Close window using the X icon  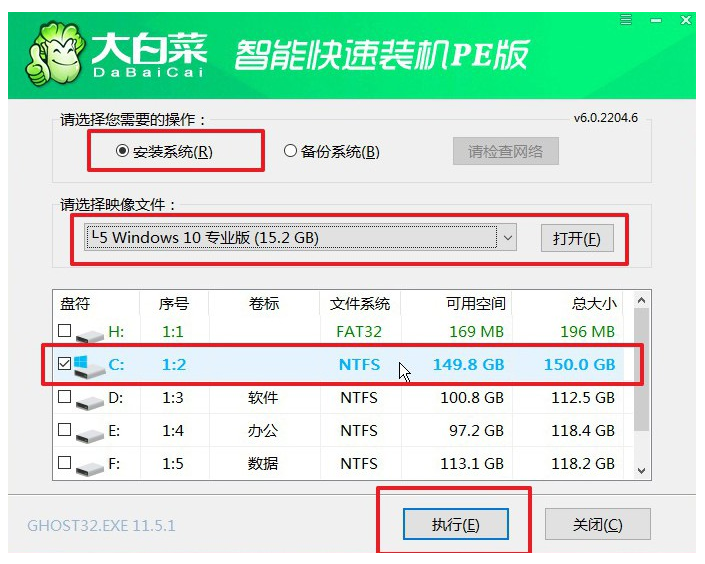[x=686, y=20]
